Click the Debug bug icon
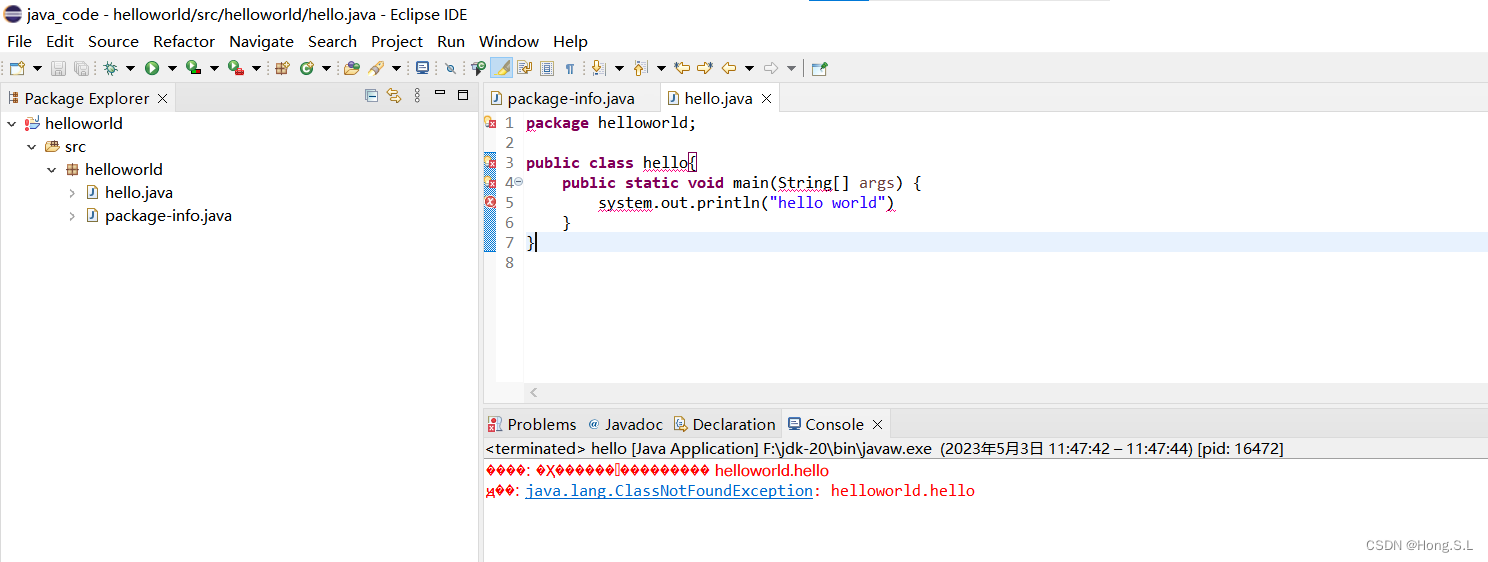This screenshot has height=562, width=1488. pos(110,68)
